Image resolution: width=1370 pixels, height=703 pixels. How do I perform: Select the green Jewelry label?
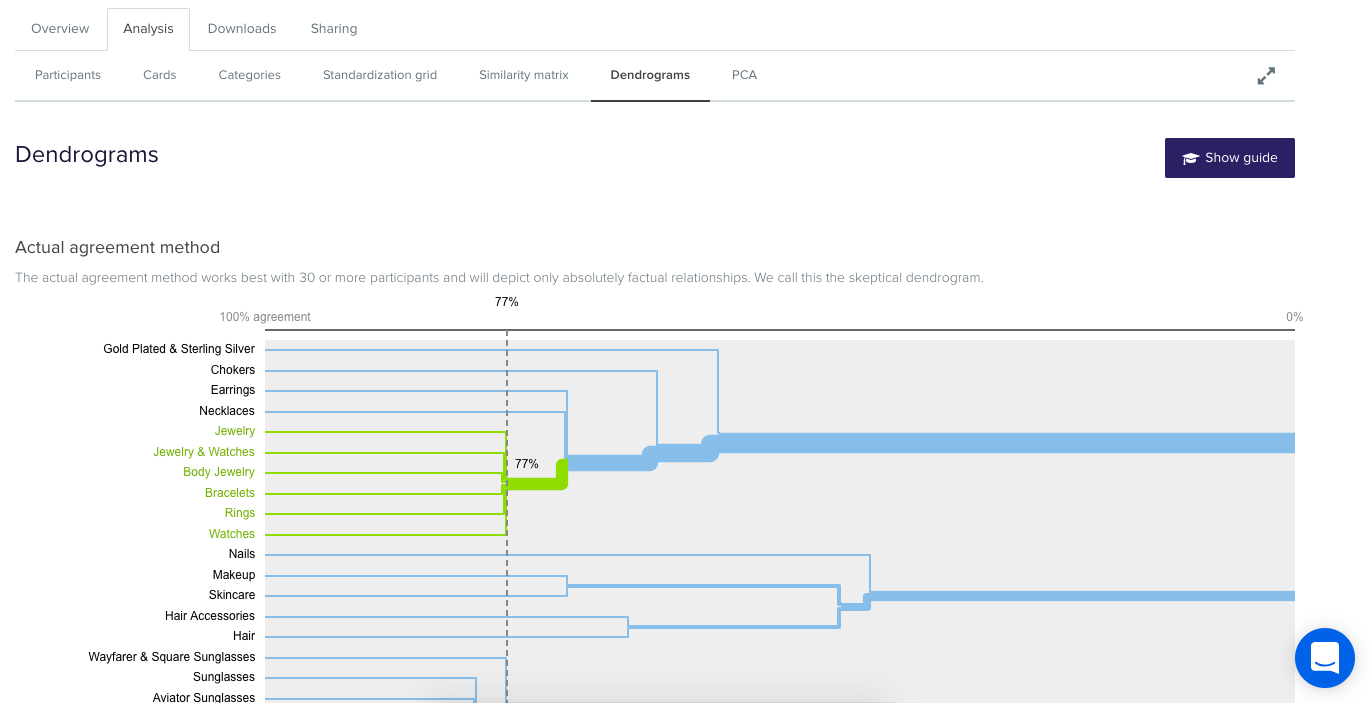(x=235, y=431)
